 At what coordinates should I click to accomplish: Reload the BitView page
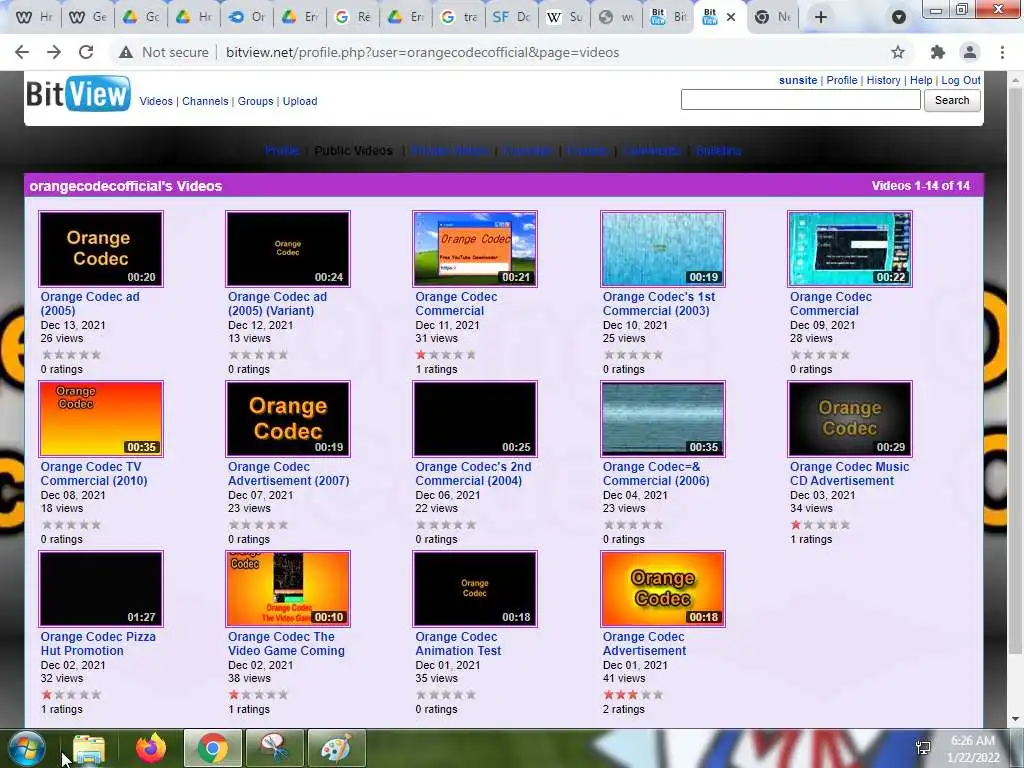[x=86, y=52]
